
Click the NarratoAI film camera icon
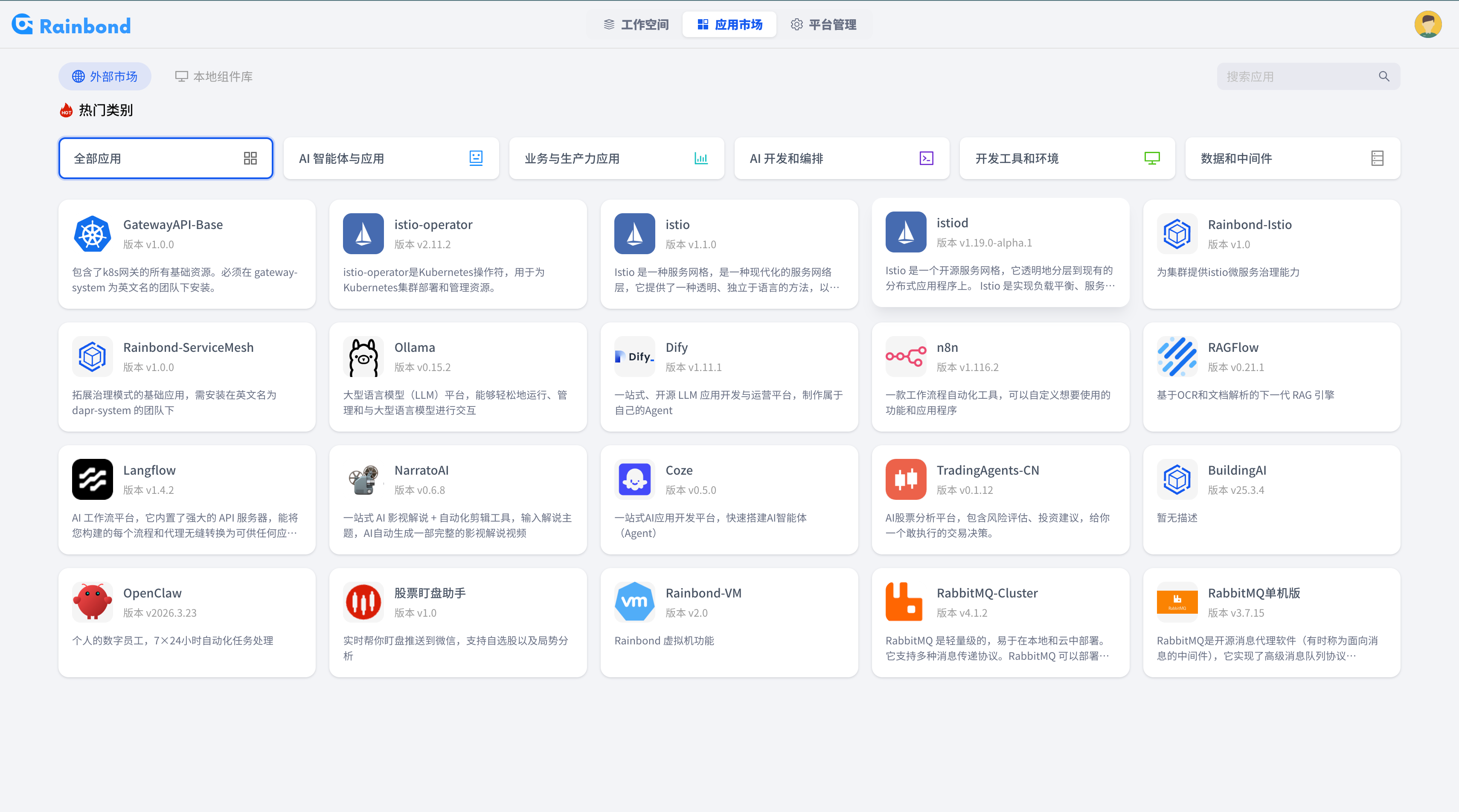point(363,480)
